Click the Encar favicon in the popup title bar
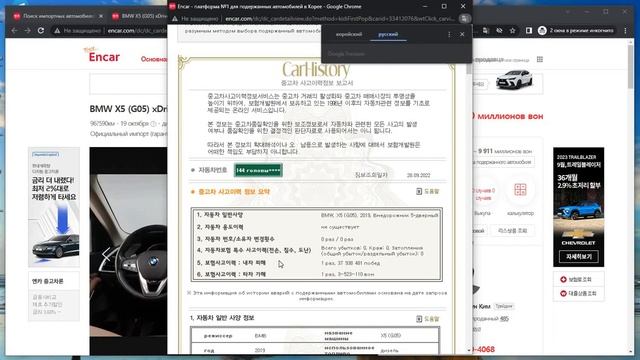Image resolution: width=640 pixels, height=360 pixels. [x=172, y=7]
